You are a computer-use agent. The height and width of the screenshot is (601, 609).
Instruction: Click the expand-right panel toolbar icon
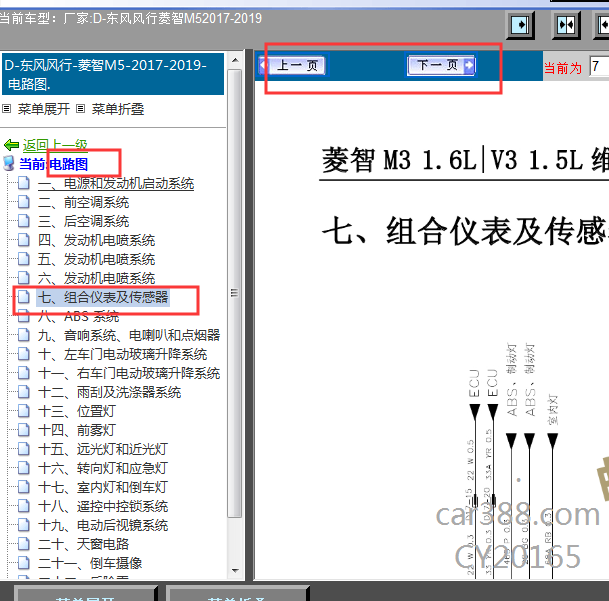tap(520, 25)
